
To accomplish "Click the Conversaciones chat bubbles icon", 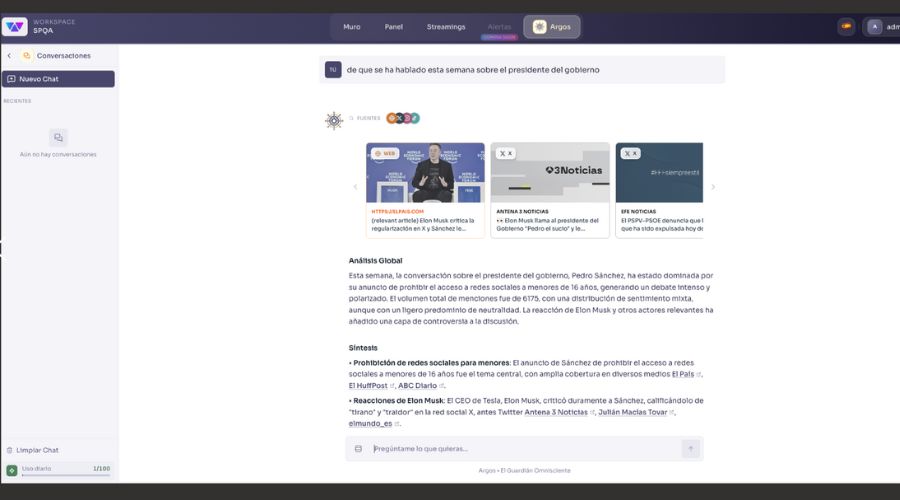I will click(x=27, y=56).
